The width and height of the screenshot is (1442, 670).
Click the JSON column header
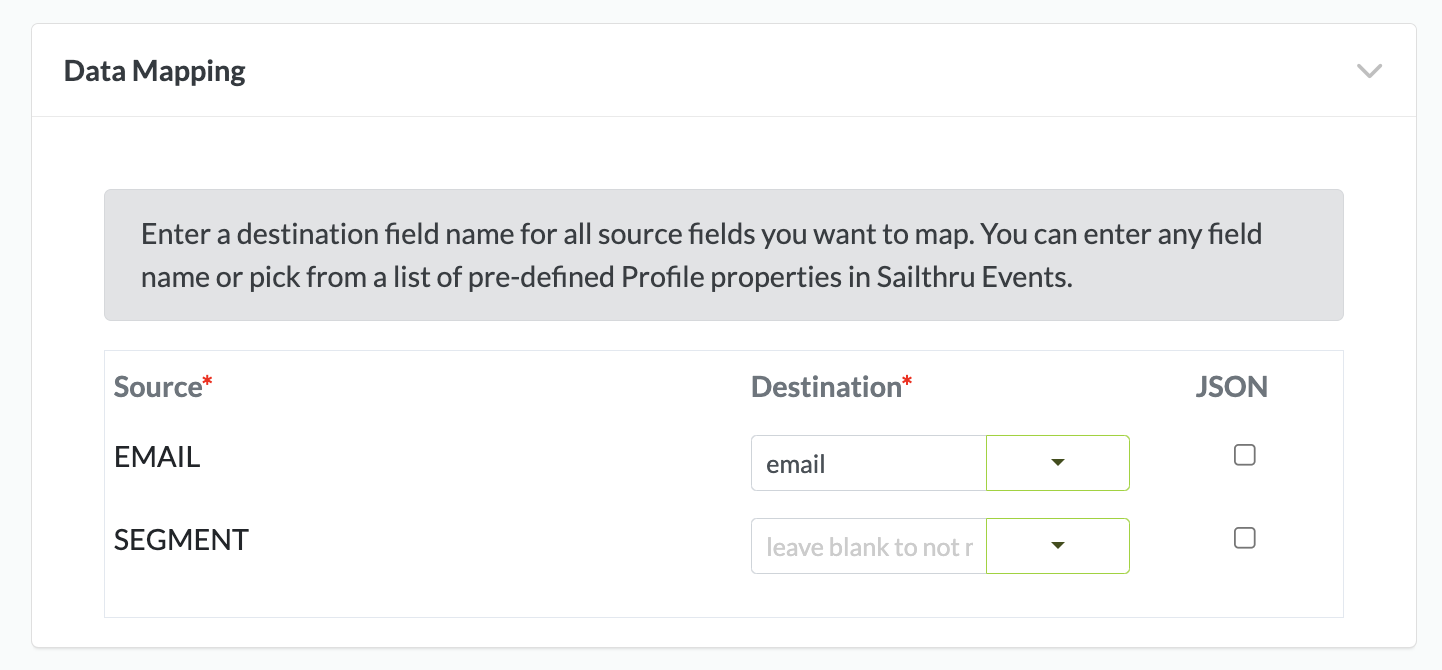point(1231,387)
